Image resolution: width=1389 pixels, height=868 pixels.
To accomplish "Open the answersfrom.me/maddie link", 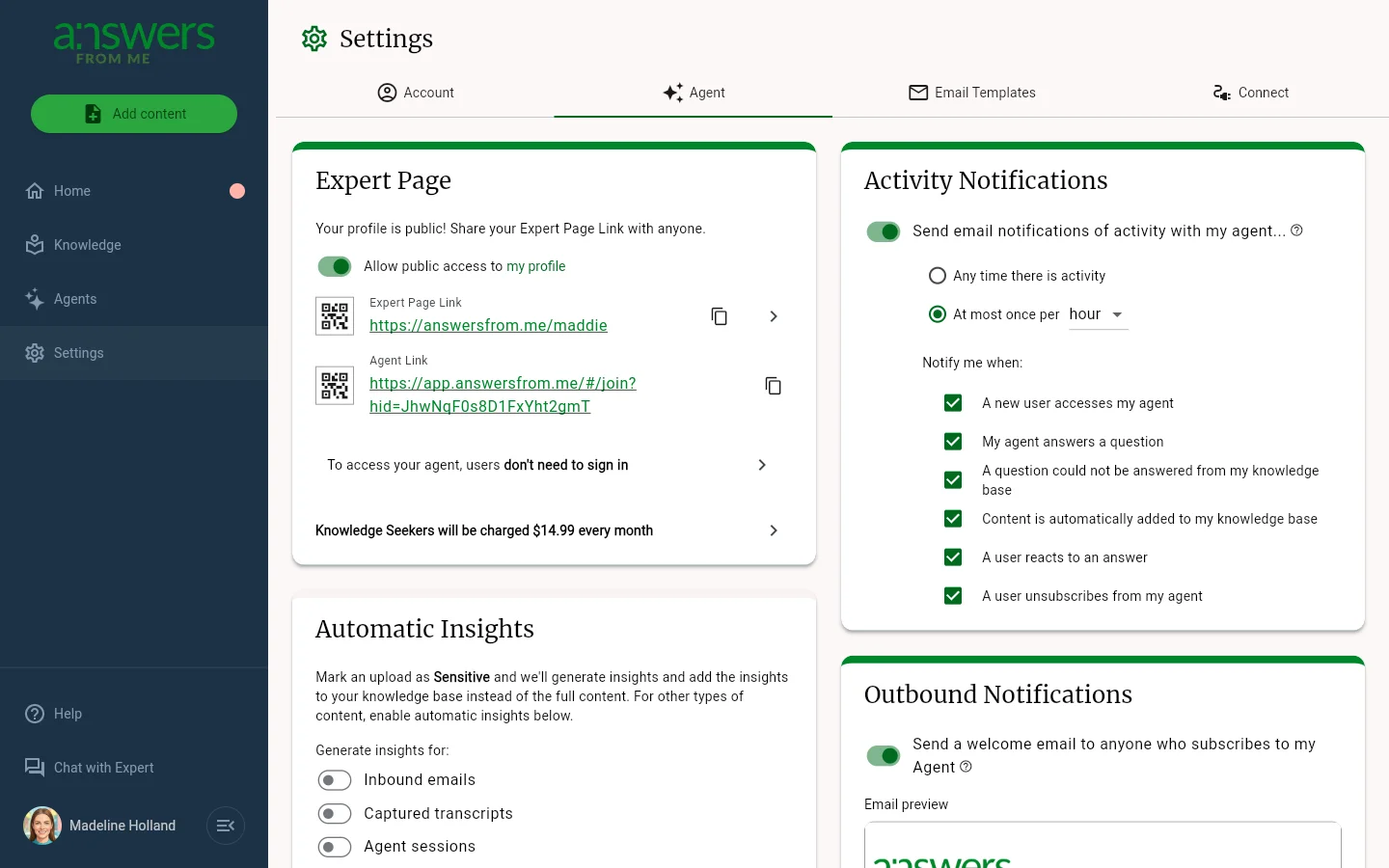I will click(x=488, y=326).
